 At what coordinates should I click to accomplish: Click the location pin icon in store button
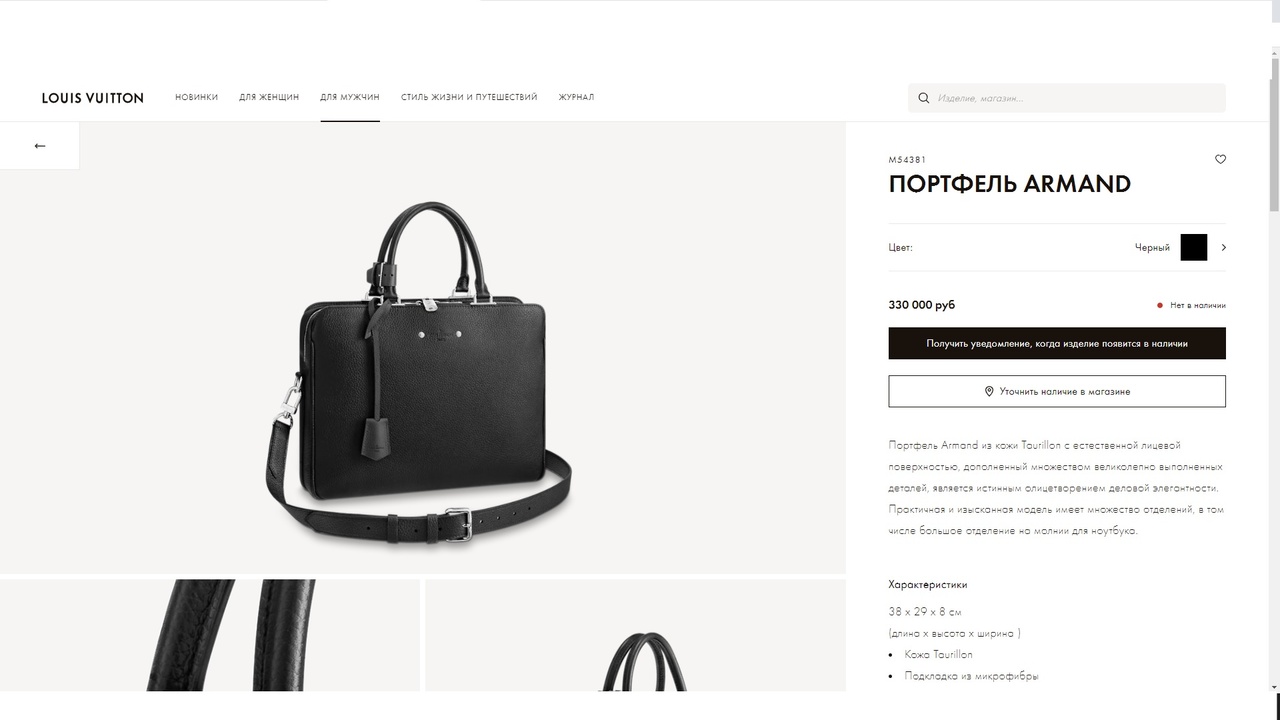(989, 392)
